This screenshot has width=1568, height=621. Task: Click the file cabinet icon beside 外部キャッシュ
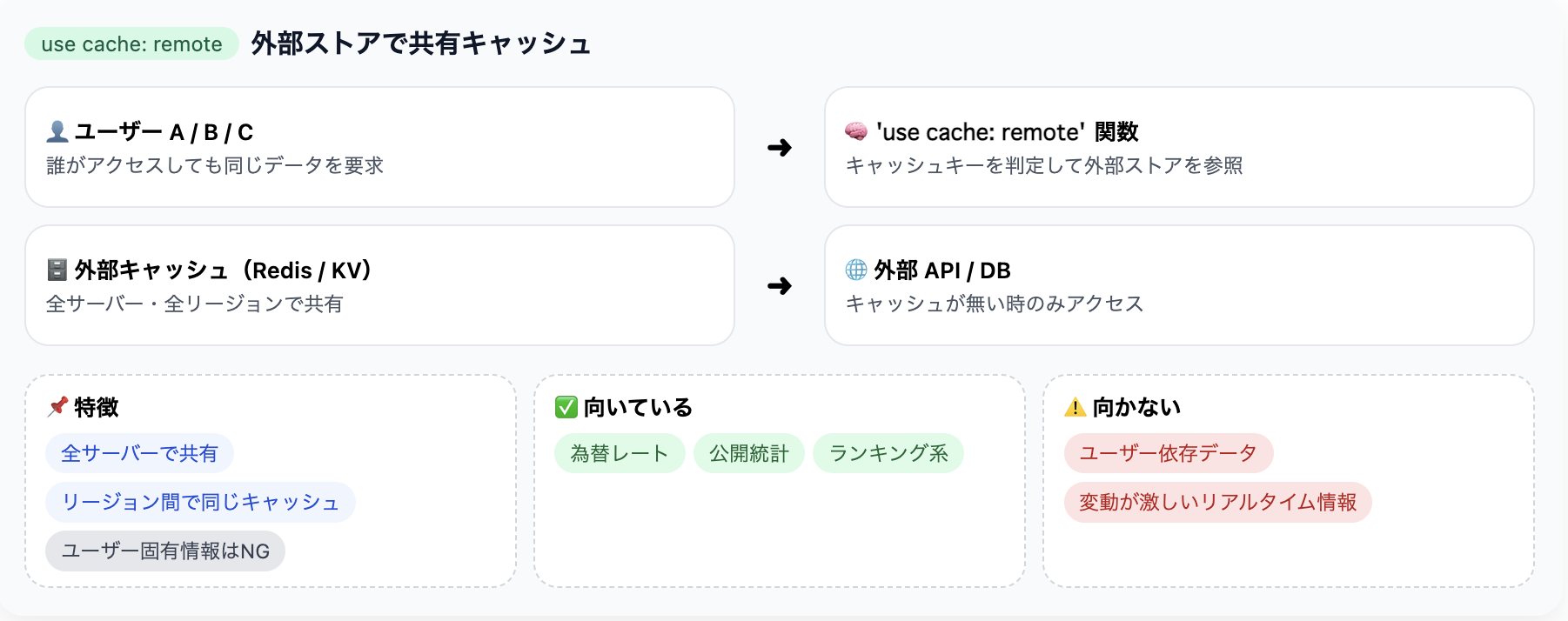pyautogui.click(x=57, y=270)
